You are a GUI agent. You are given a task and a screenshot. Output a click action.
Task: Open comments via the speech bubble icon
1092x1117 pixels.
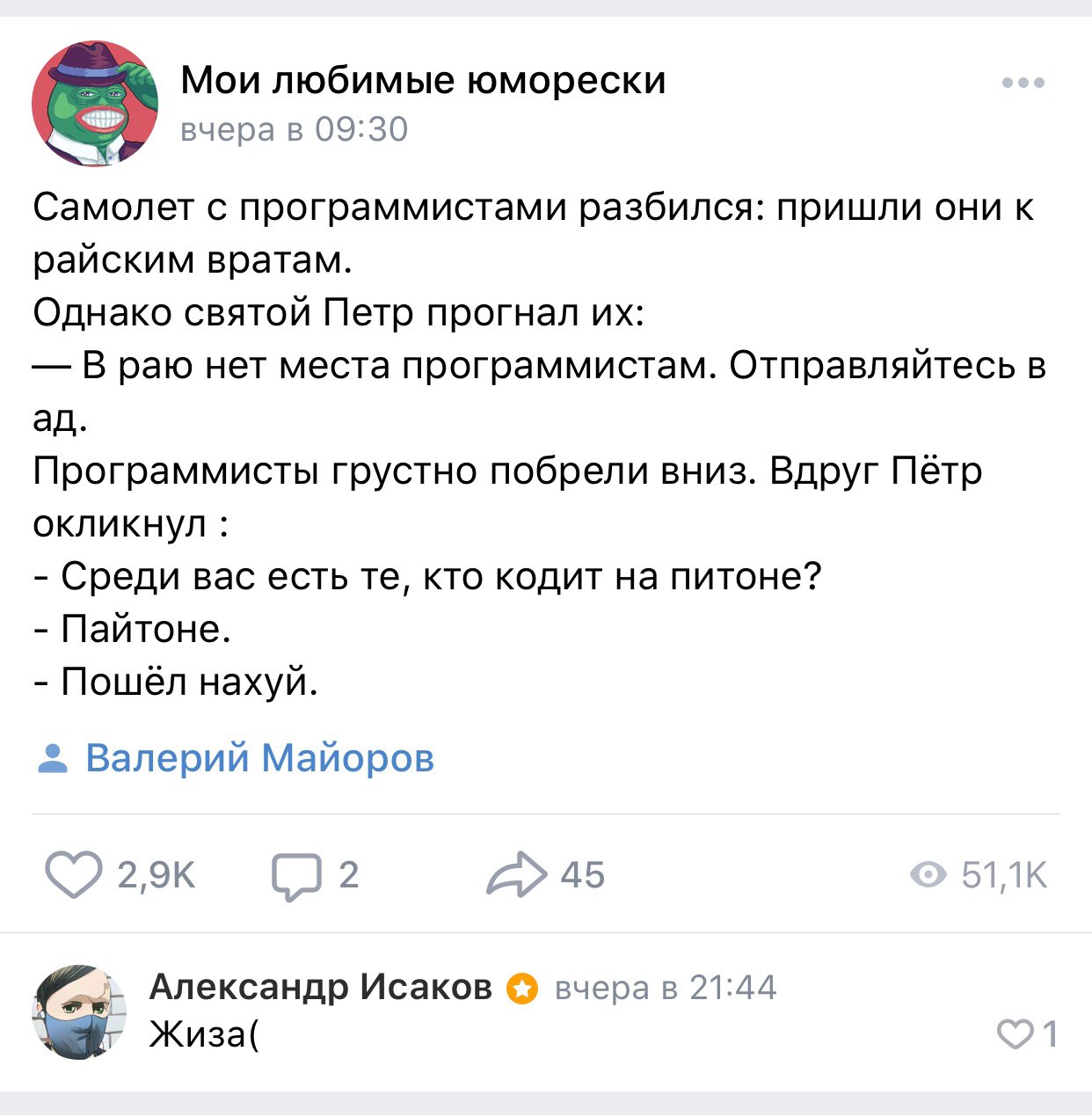[x=296, y=876]
